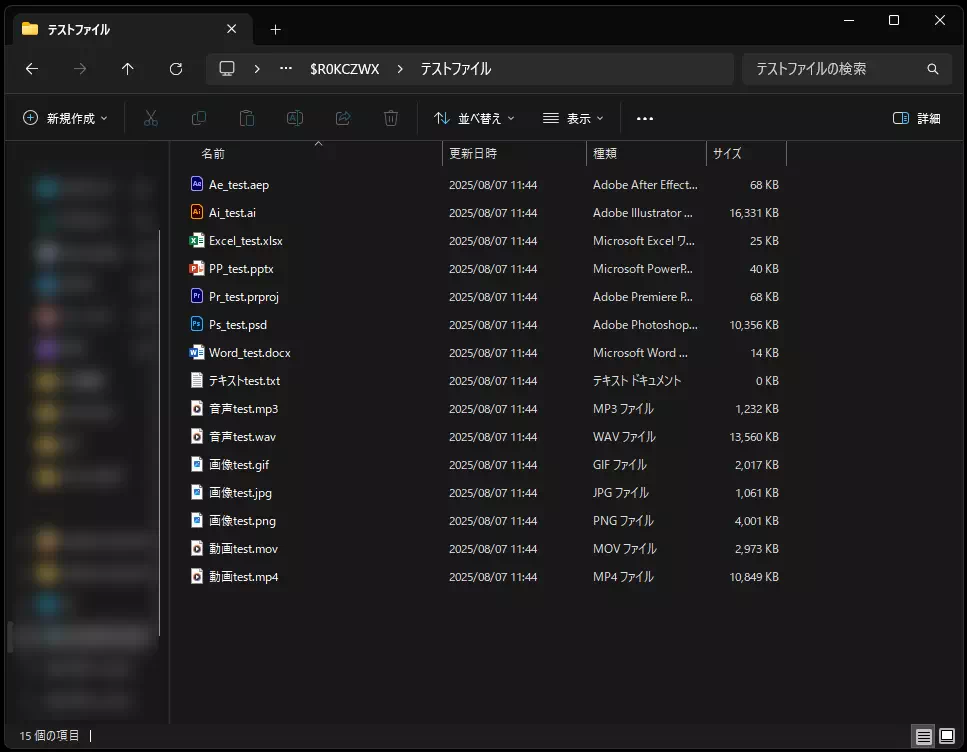Click the Share icon in toolbar
Image resolution: width=967 pixels, height=752 pixels.
click(343, 118)
